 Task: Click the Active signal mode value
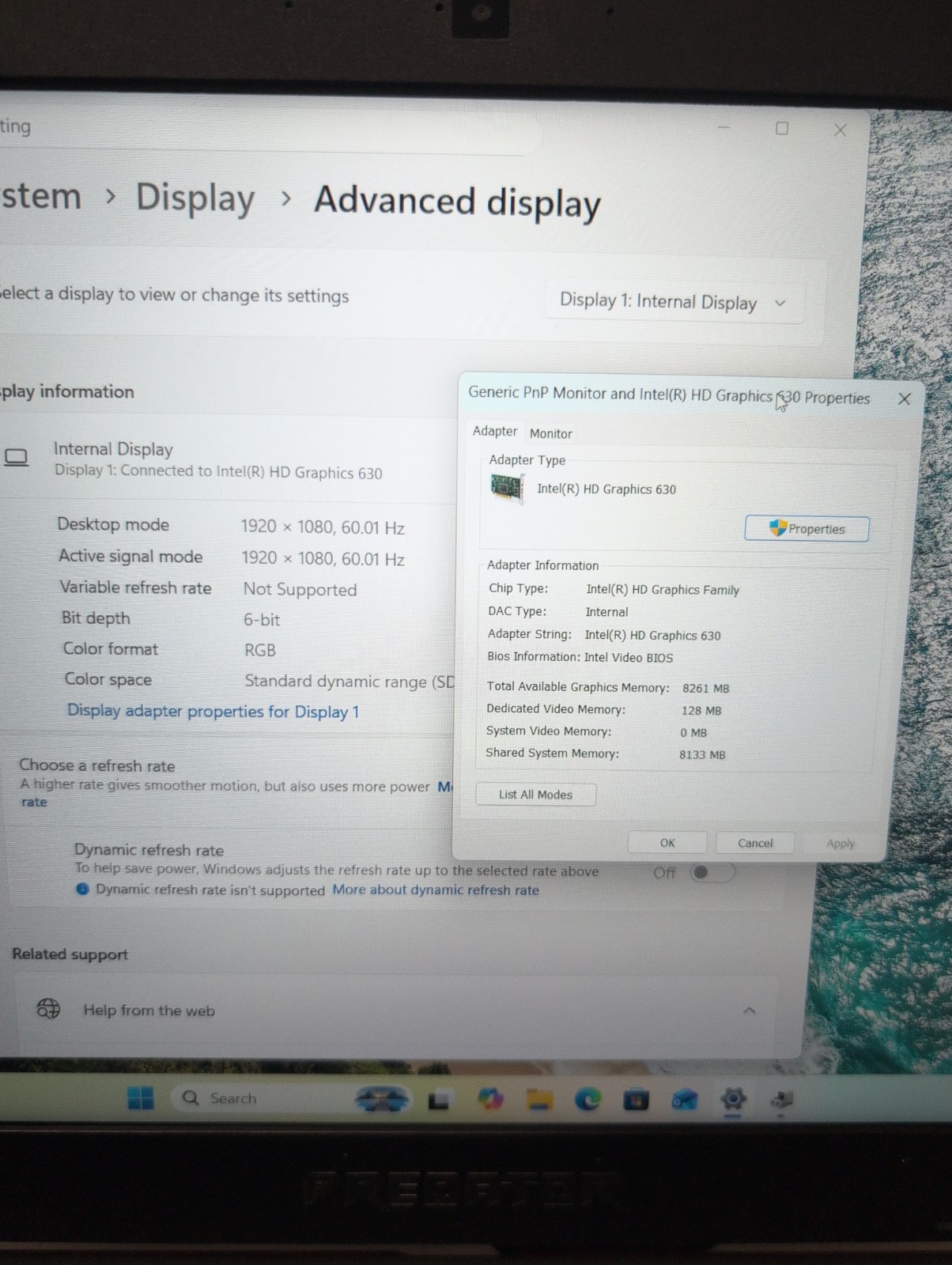(x=323, y=558)
